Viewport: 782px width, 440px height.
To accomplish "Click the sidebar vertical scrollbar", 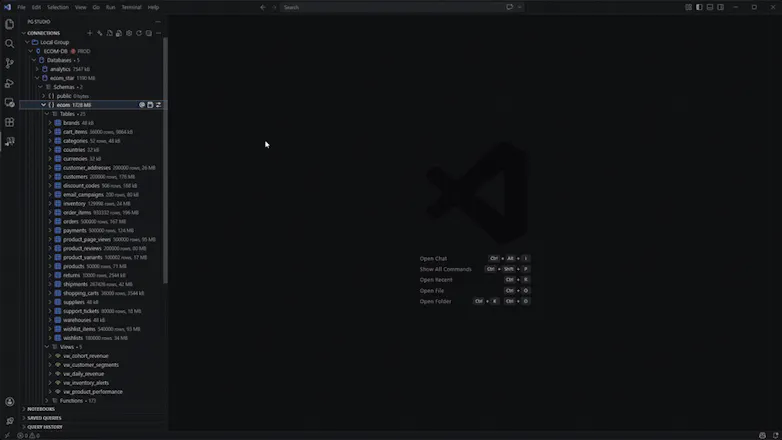I will 165,160.
